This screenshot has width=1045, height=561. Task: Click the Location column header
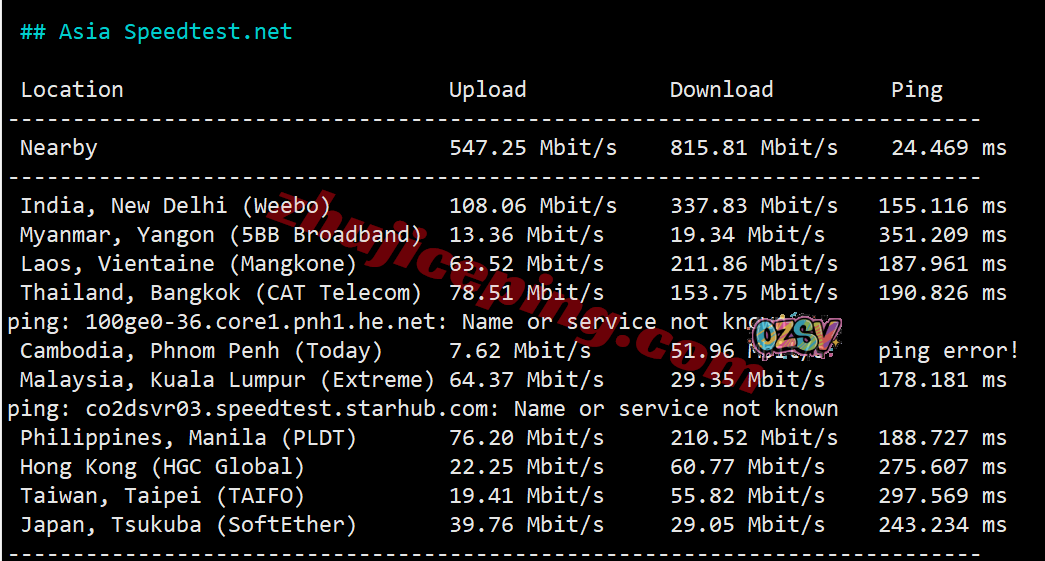[72, 90]
